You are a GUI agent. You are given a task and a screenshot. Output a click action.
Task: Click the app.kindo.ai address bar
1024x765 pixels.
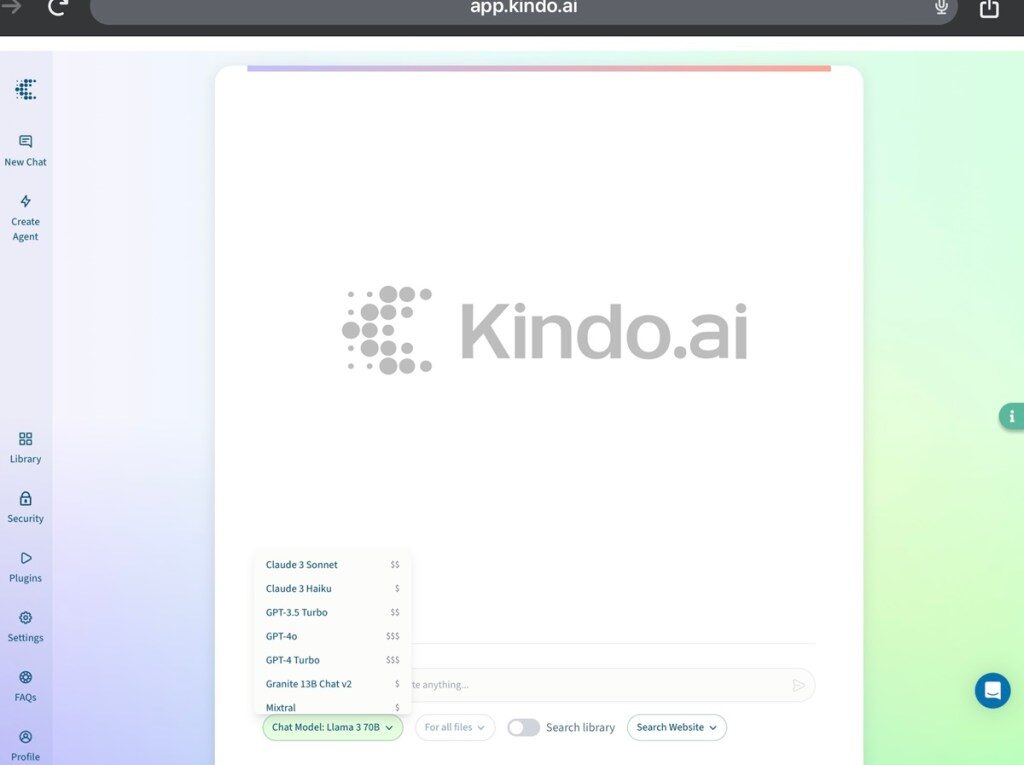[x=523, y=8]
